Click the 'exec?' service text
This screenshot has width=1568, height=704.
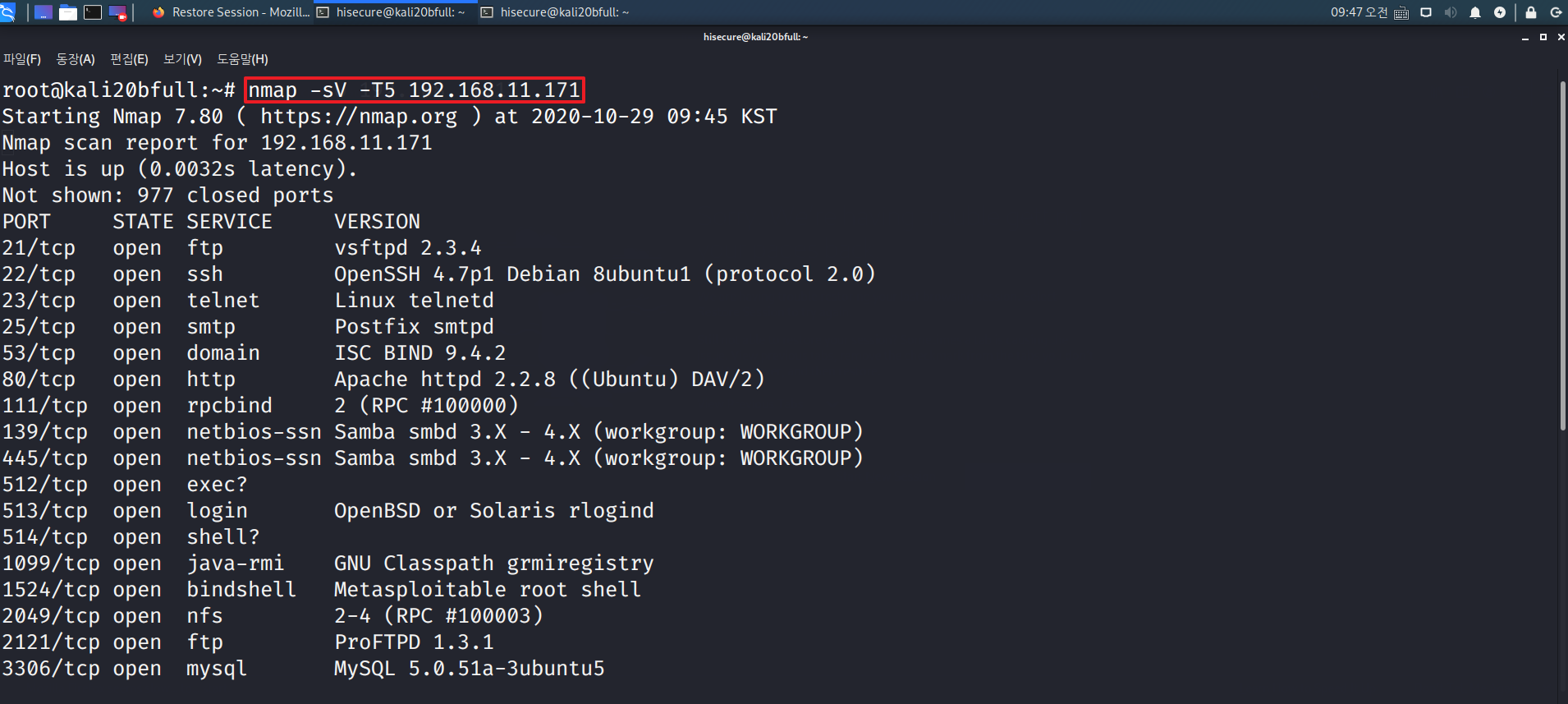[x=217, y=485]
